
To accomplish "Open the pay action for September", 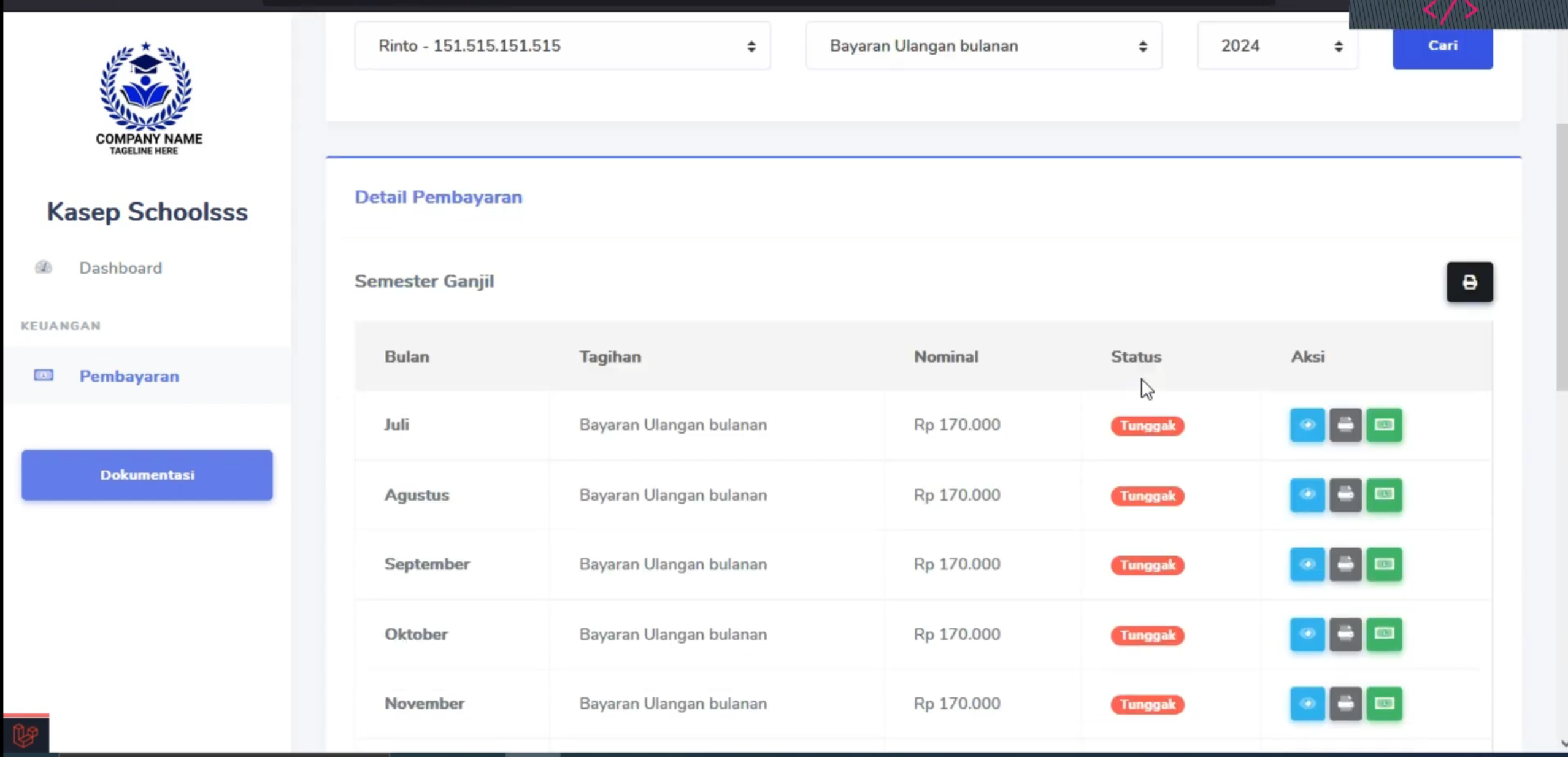I will [x=1384, y=564].
